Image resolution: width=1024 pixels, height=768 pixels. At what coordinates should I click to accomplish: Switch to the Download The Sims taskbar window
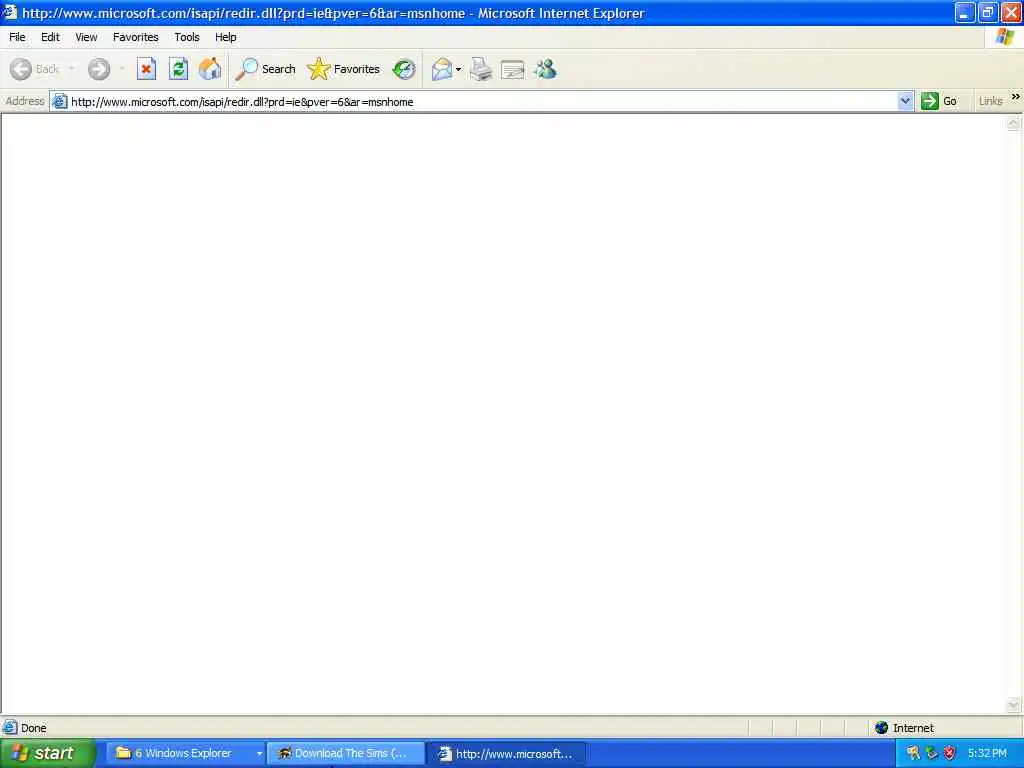point(346,754)
